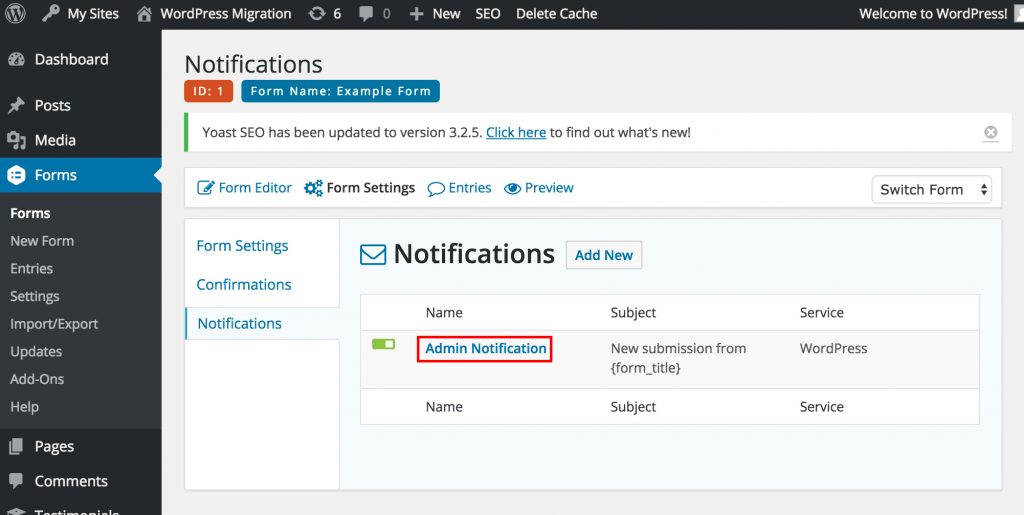Open New Form submenu item
The height and width of the screenshot is (515, 1024).
tap(42, 241)
